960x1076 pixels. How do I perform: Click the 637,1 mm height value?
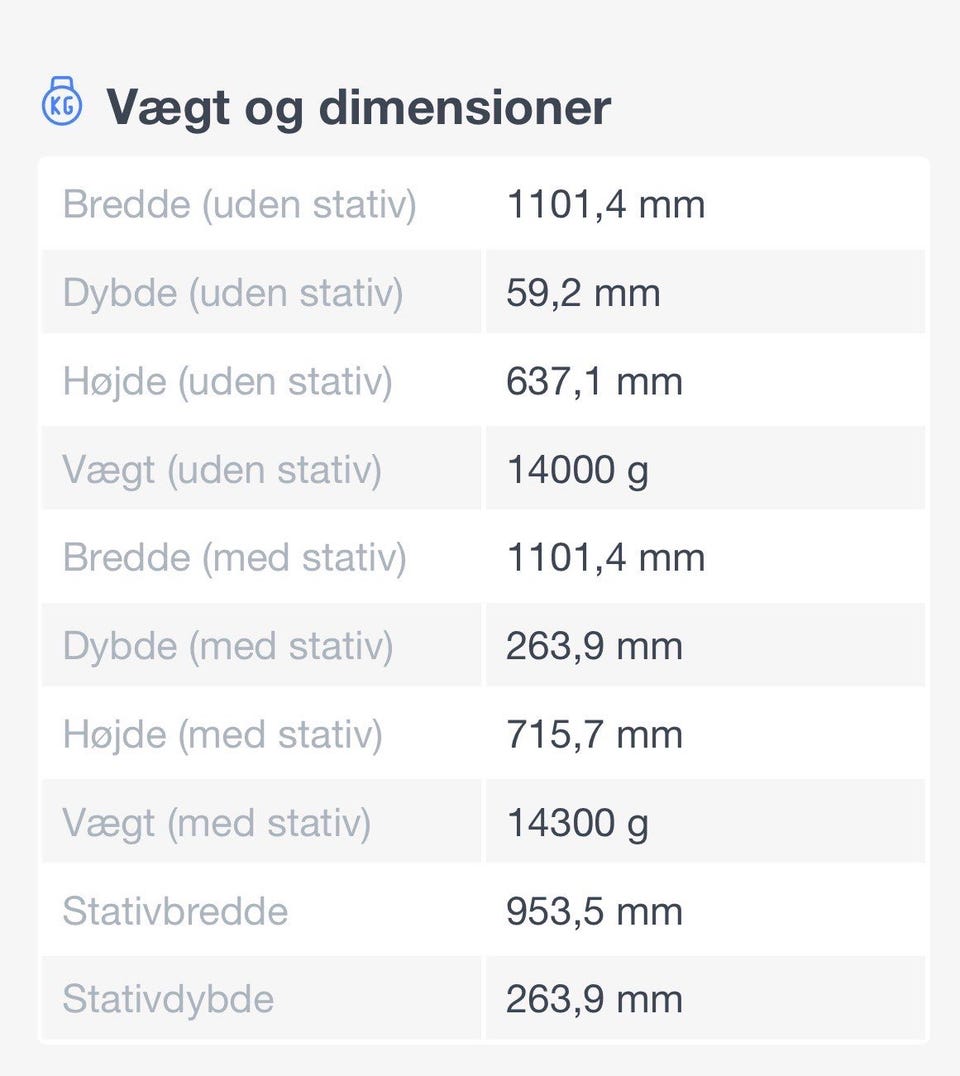[x=594, y=381]
